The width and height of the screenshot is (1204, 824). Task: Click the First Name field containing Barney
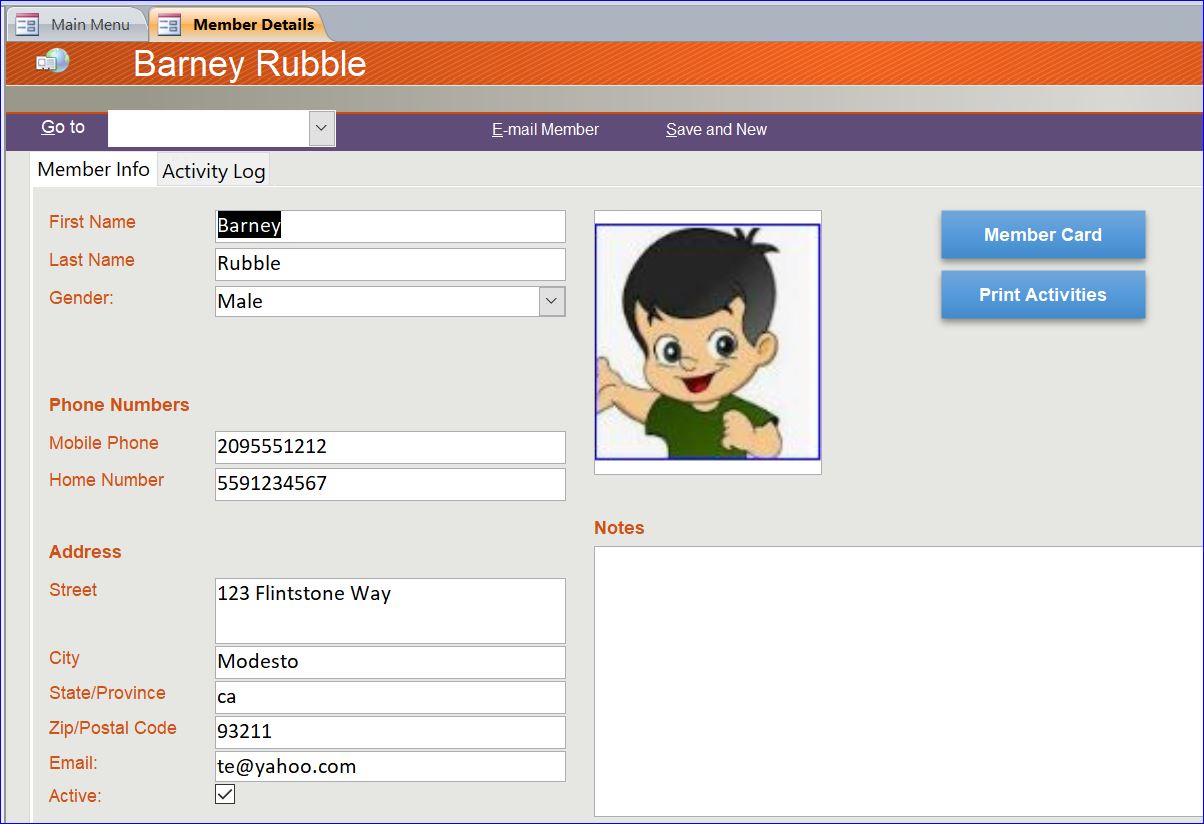click(390, 226)
